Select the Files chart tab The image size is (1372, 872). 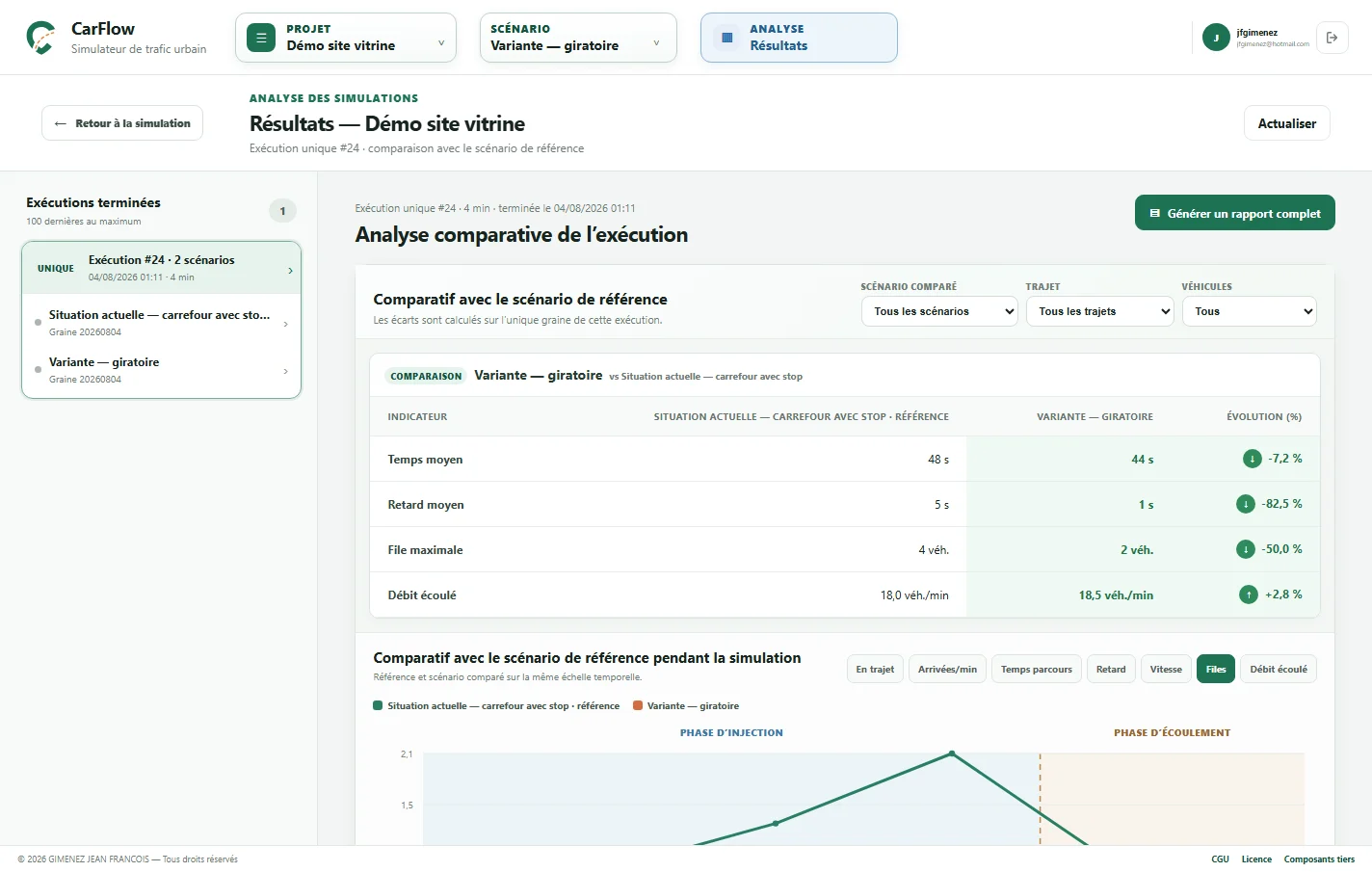pyautogui.click(x=1216, y=669)
